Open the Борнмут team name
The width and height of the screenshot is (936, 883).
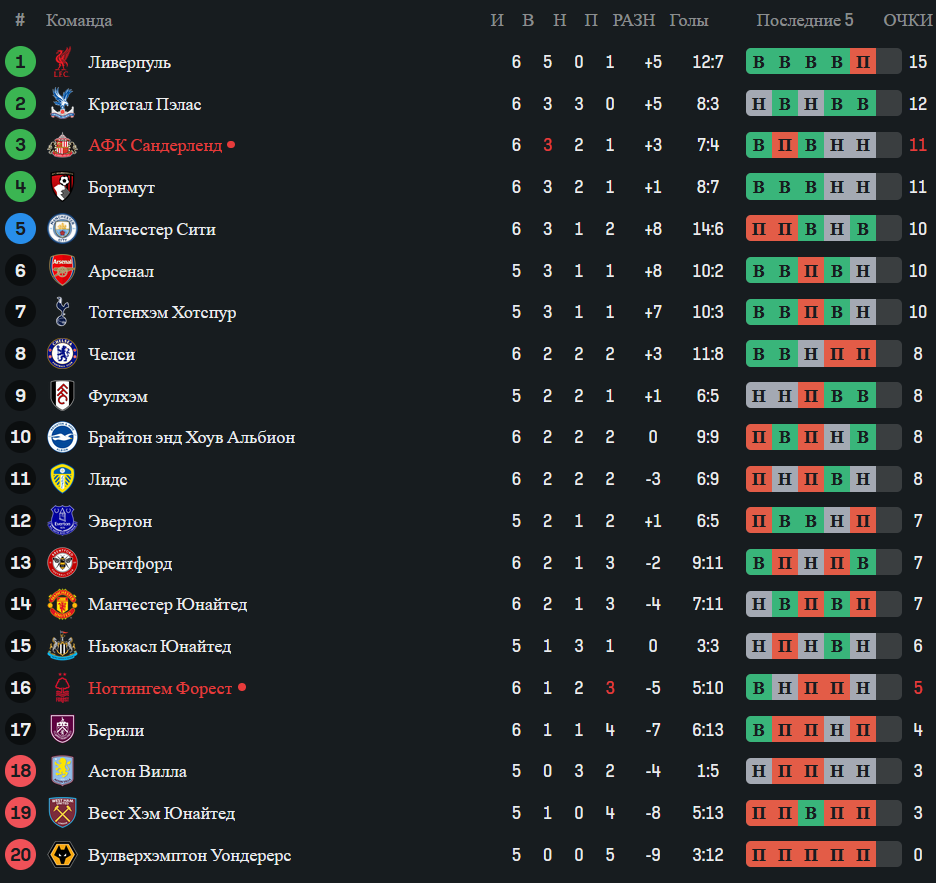tap(121, 187)
